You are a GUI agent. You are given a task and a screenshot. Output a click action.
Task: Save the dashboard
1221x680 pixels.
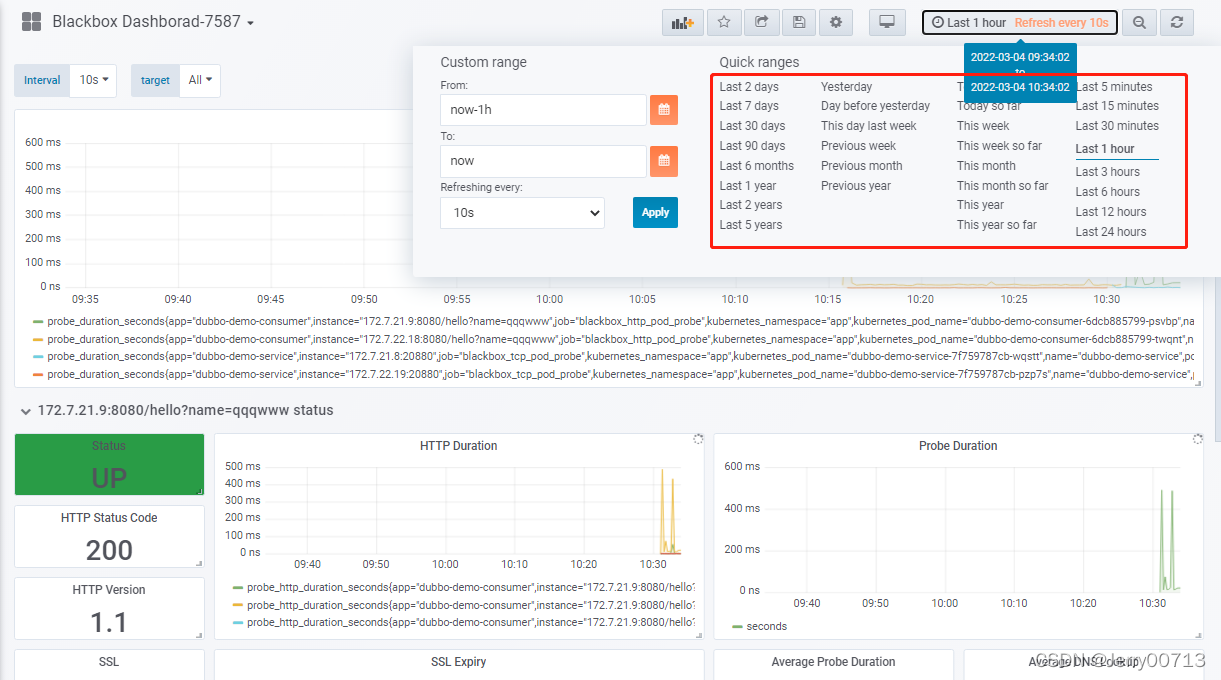click(x=798, y=22)
